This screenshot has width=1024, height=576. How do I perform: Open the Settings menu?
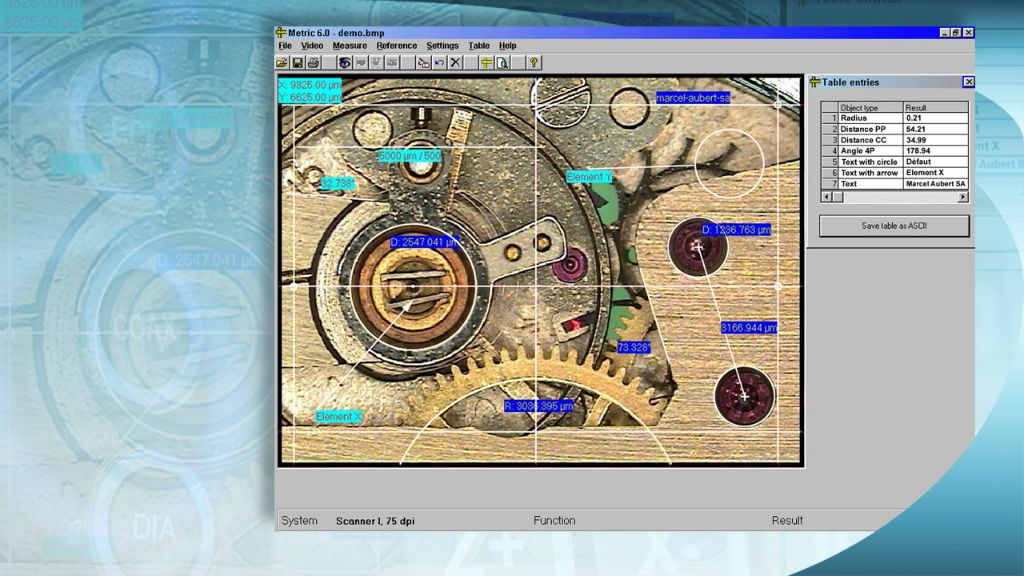(442, 46)
